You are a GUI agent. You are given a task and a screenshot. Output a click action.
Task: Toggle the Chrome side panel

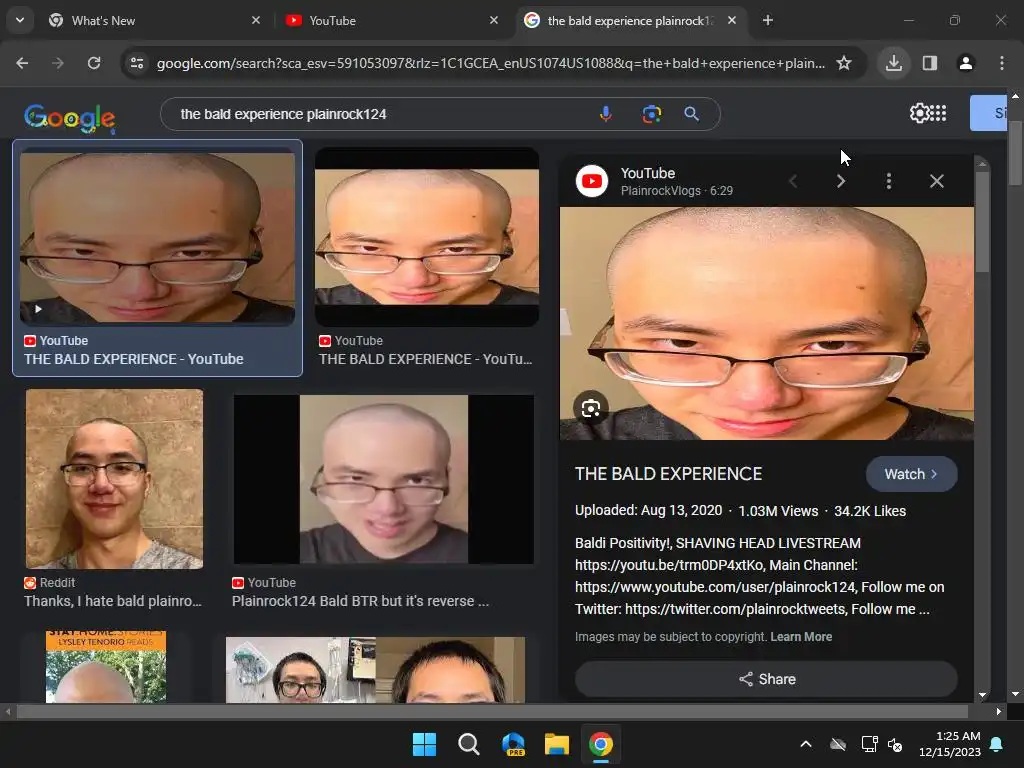930,63
